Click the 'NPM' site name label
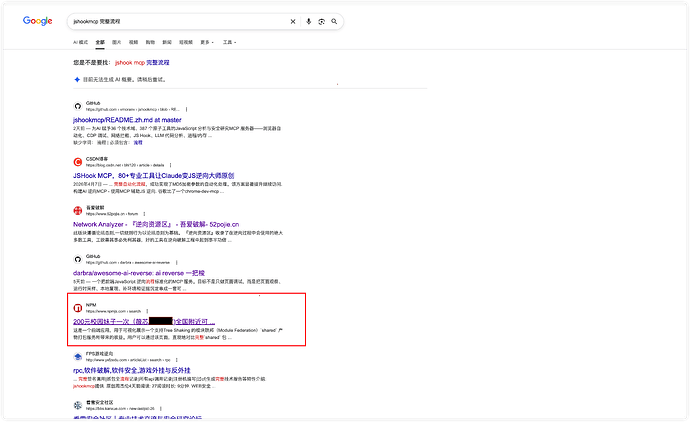Image resolution: width=690 pixels, height=422 pixels. [x=91, y=305]
